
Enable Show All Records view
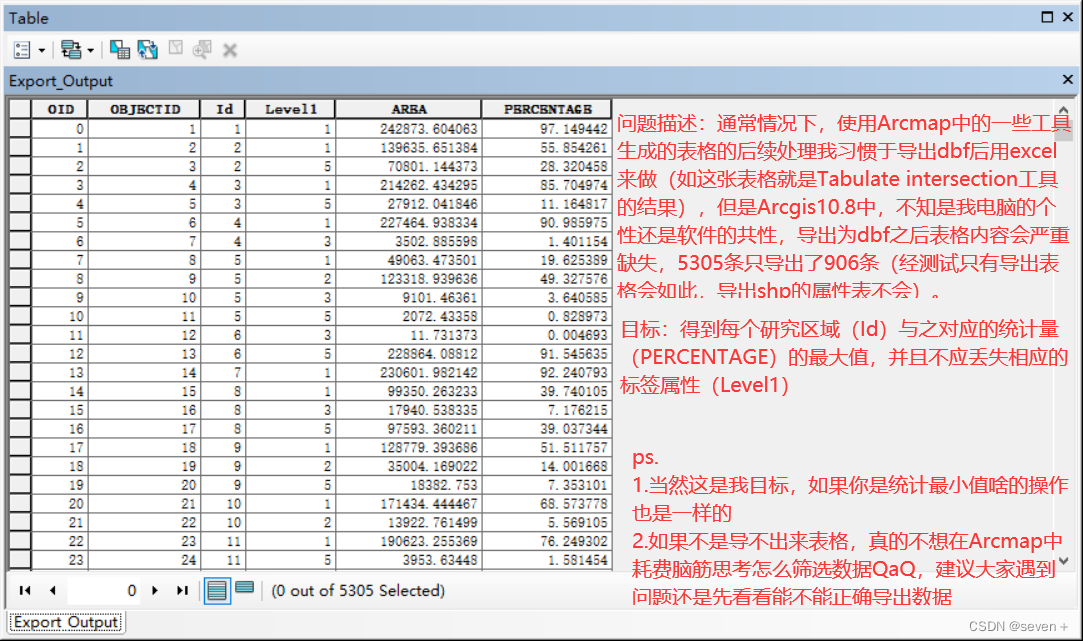pyautogui.click(x=218, y=591)
